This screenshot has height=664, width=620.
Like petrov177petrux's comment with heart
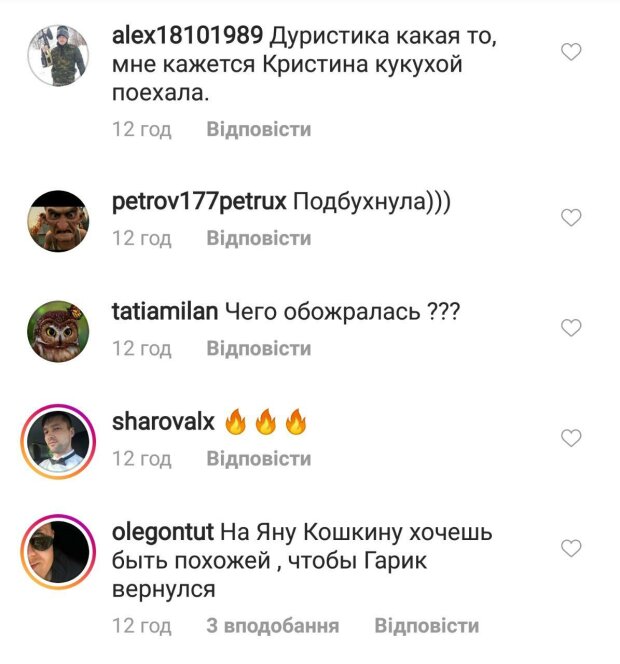click(571, 218)
